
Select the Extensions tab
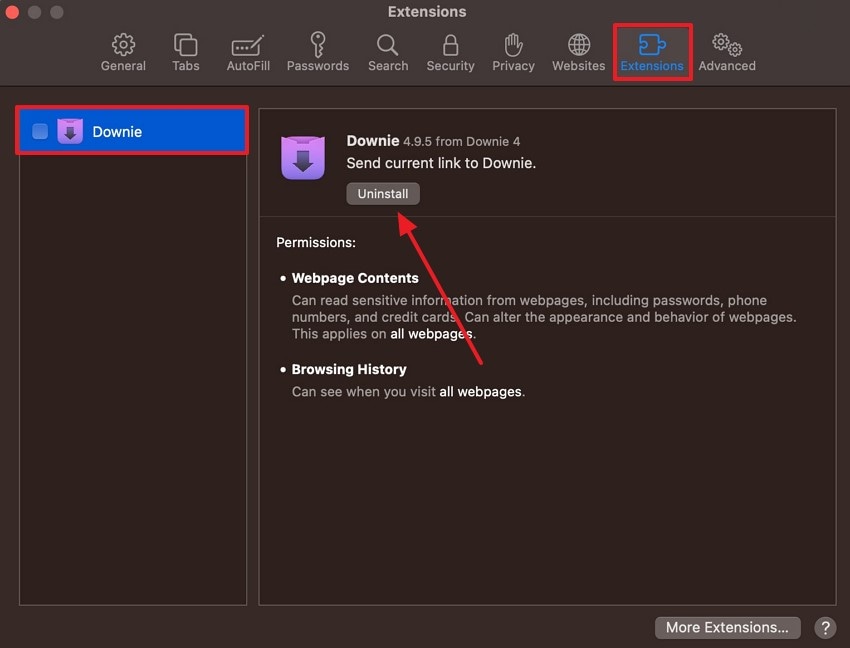[x=652, y=52]
